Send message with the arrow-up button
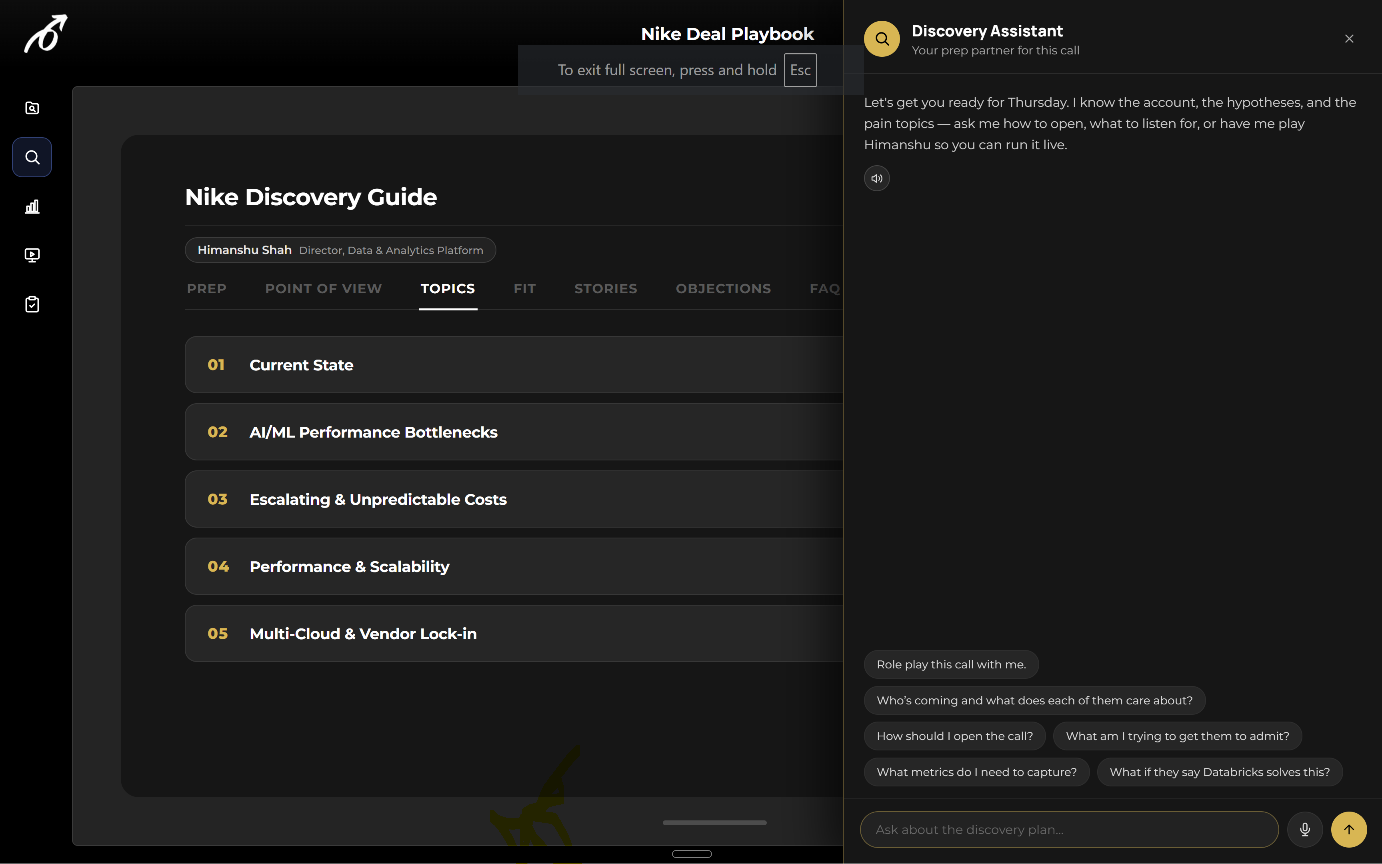1382x864 pixels. tap(1349, 829)
